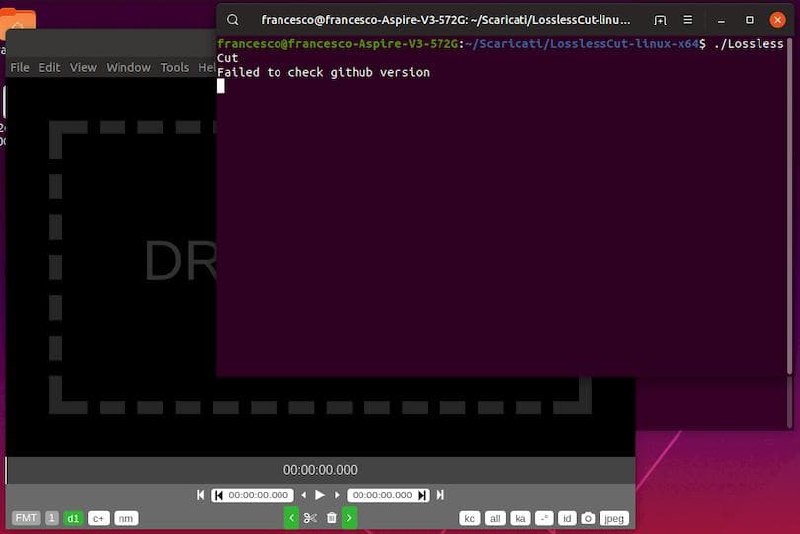Click the cut start time input field
The height and width of the screenshot is (534, 800).
253,495
